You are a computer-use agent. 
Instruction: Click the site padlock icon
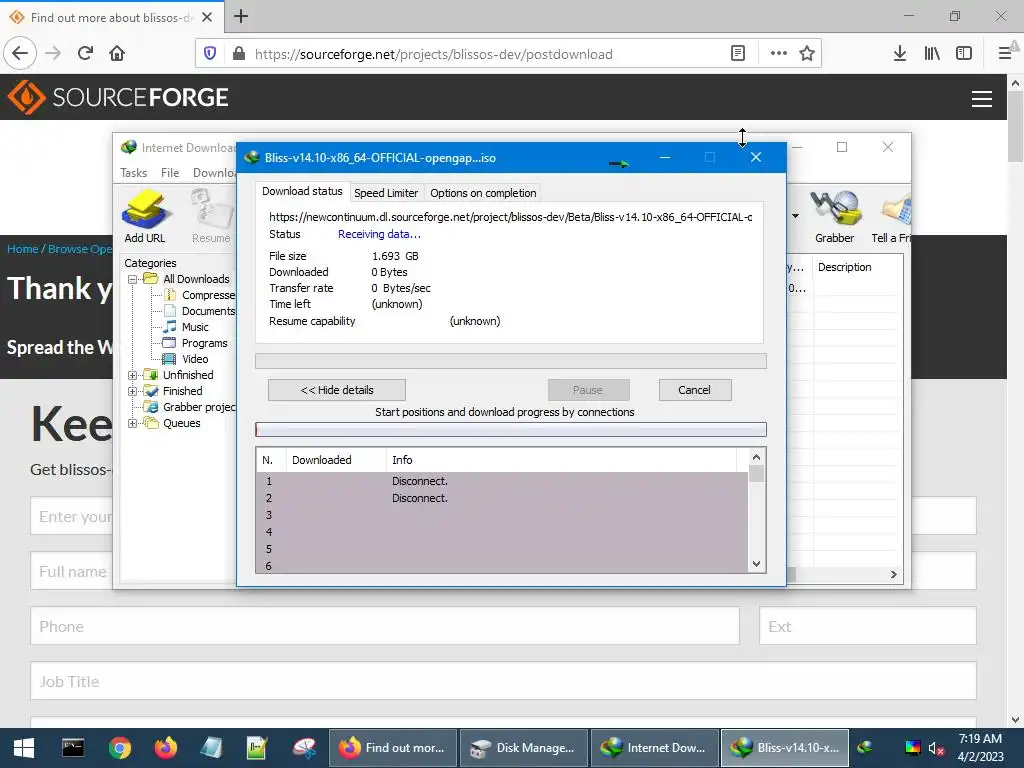pyautogui.click(x=239, y=54)
